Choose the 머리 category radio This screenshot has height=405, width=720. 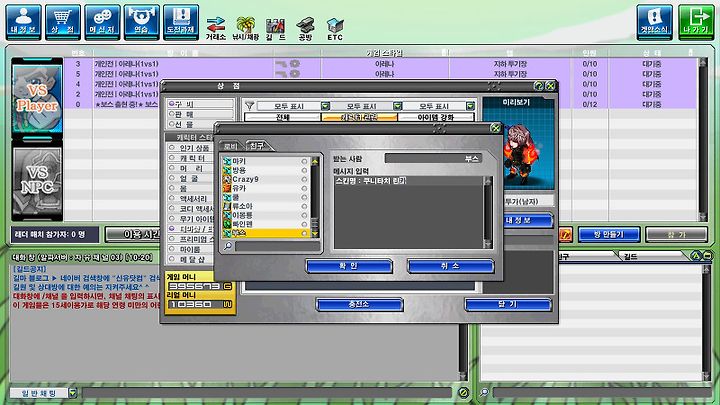pos(172,168)
